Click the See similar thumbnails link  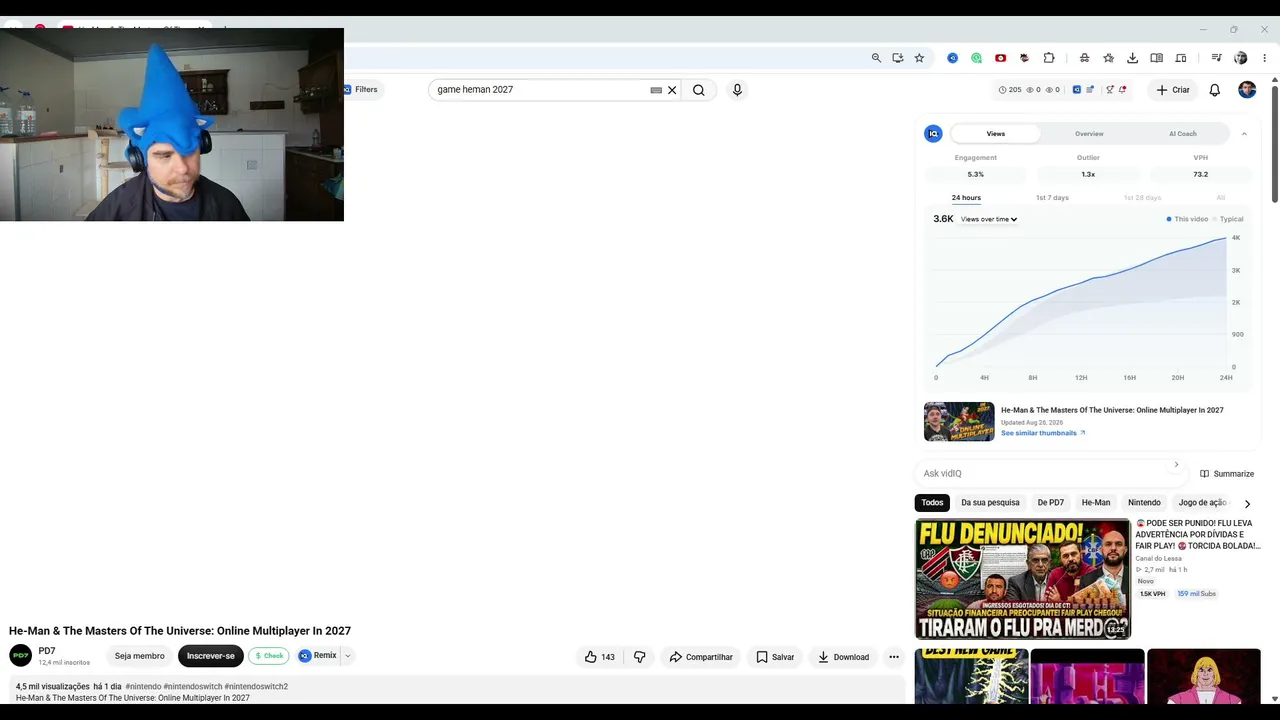coord(1043,433)
